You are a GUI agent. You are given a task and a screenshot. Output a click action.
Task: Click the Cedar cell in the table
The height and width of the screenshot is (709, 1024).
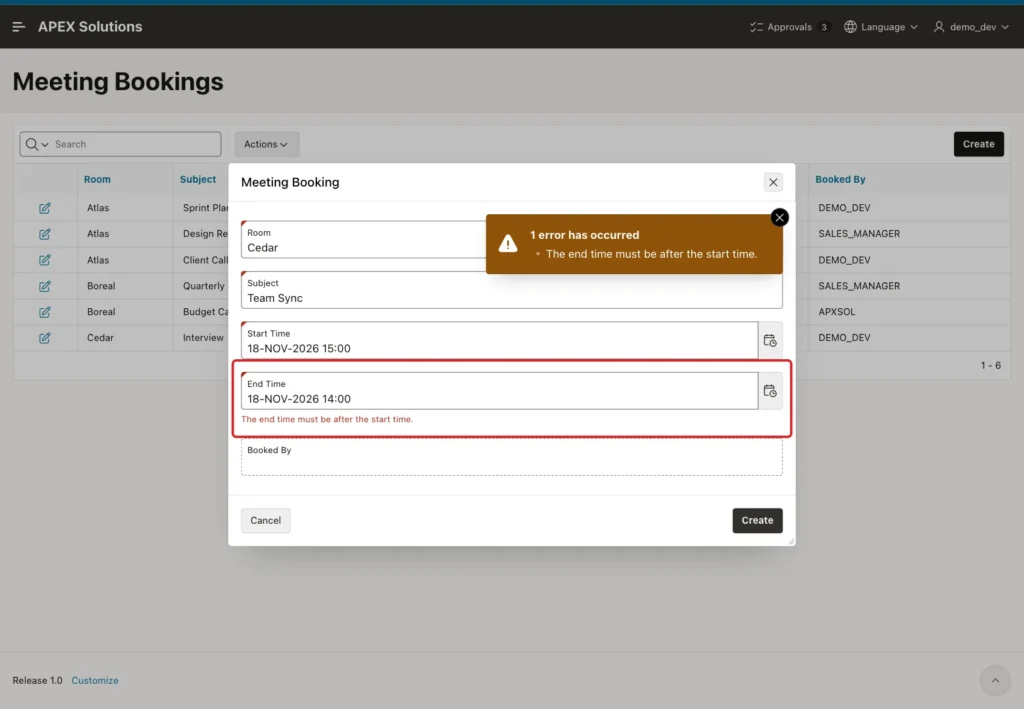(x=100, y=338)
